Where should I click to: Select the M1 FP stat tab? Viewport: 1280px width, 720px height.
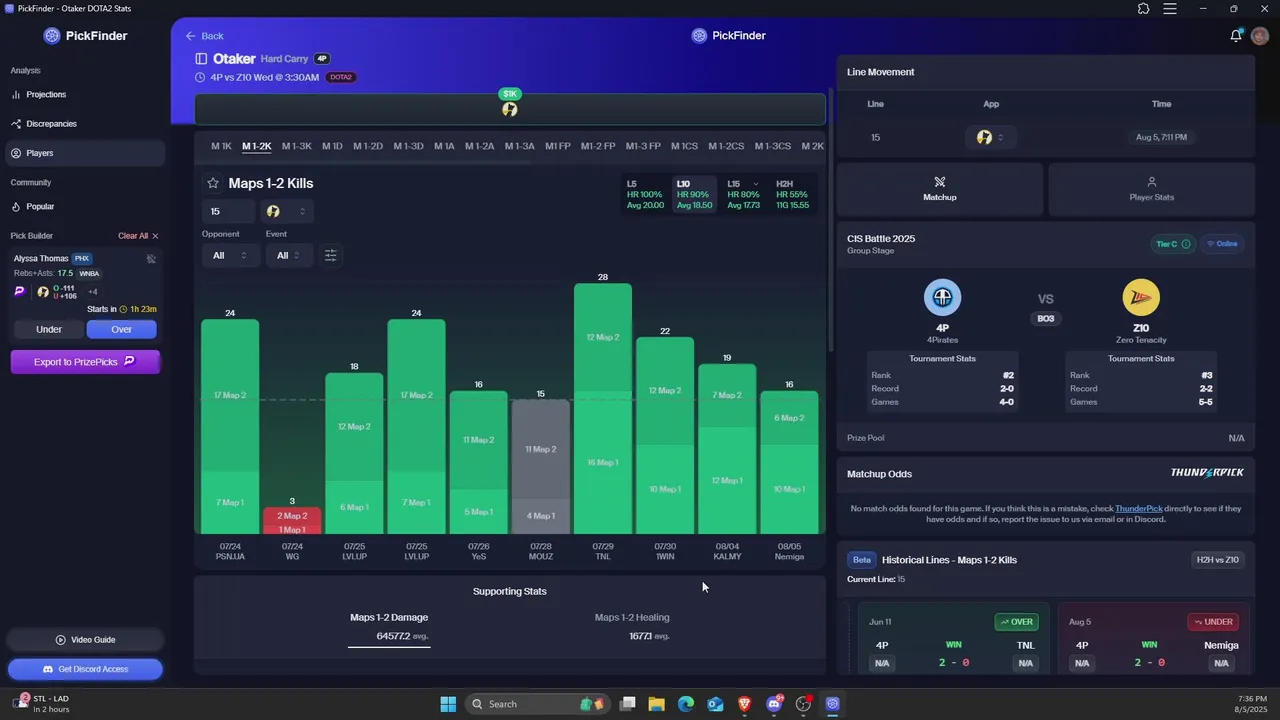[557, 146]
